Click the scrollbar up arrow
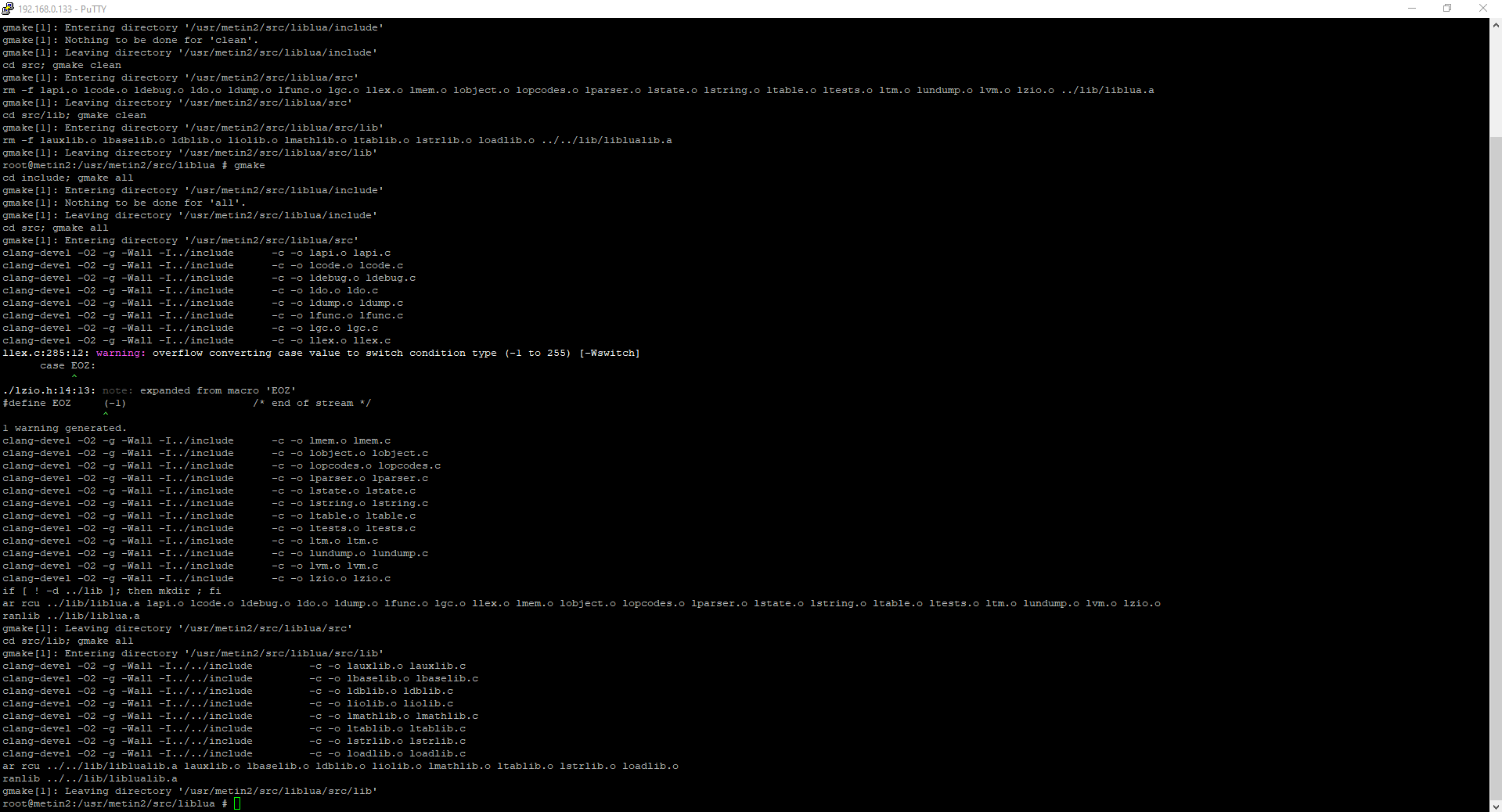Image resolution: width=1502 pixels, height=812 pixels. pos(1495,25)
